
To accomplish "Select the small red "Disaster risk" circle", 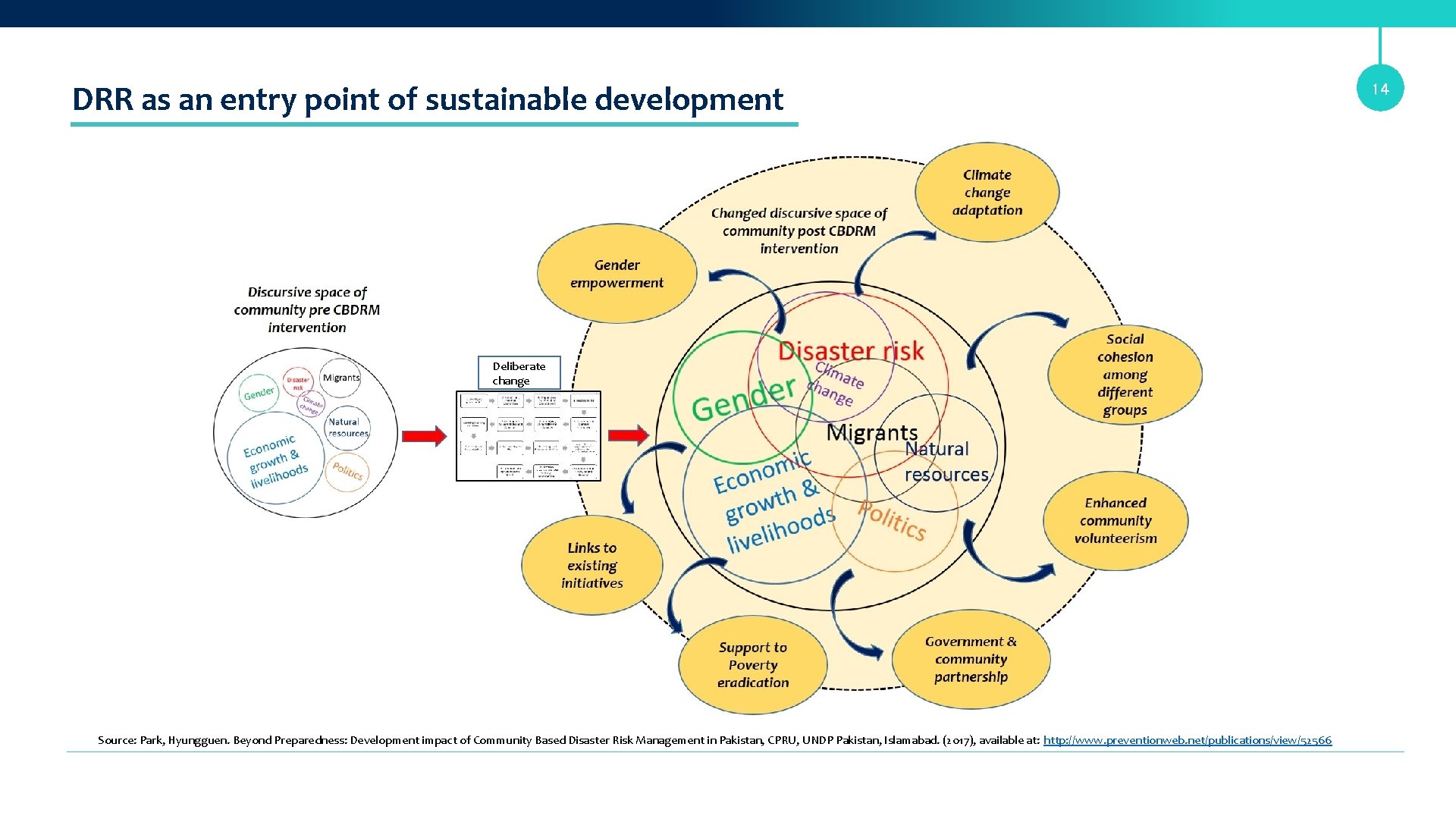I will click(x=298, y=383).
